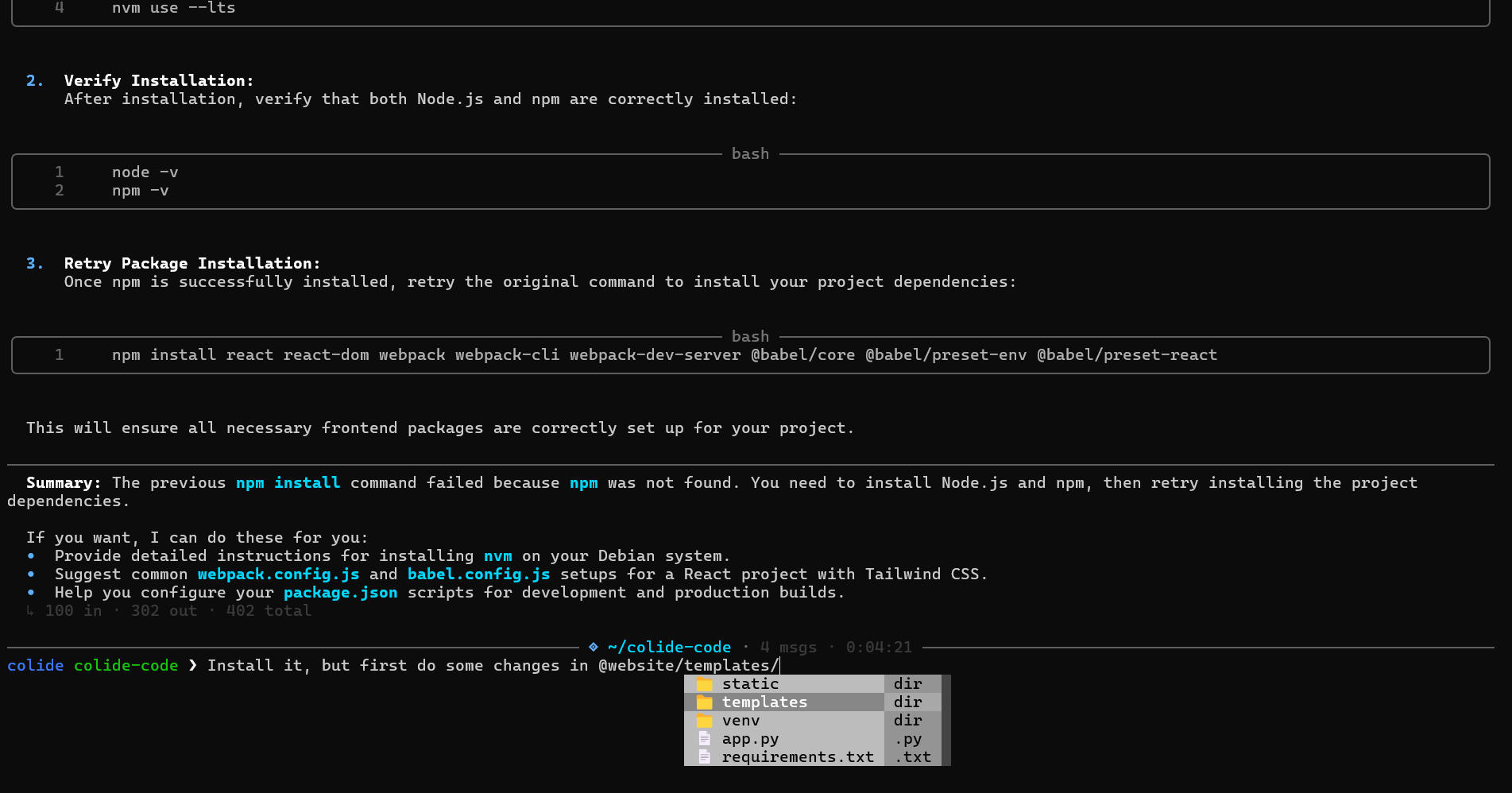Click the 'Retry Package Installation:' heading
The height and width of the screenshot is (793, 1512).
(192, 263)
